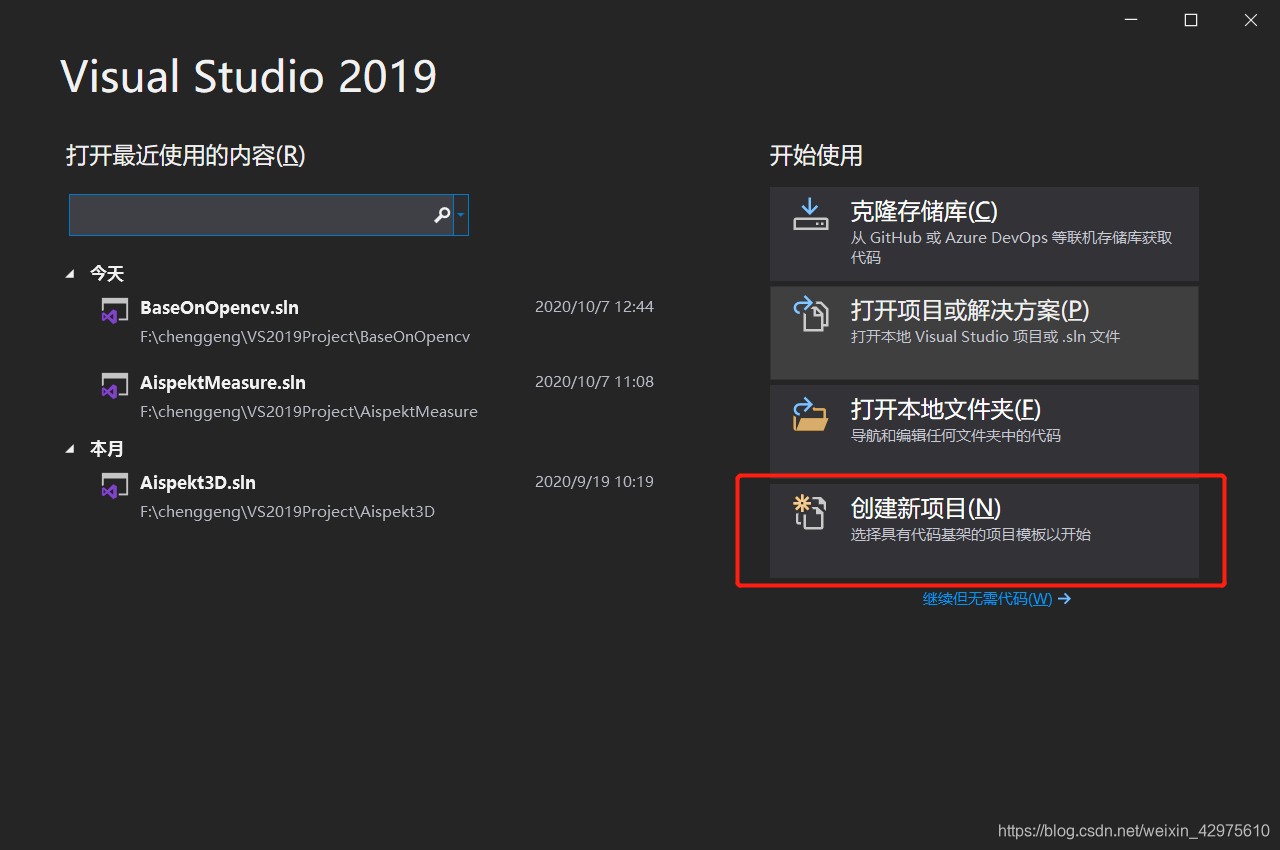The height and width of the screenshot is (850, 1280).
Task: Start 创建新项目(N)
Action: tap(984, 531)
